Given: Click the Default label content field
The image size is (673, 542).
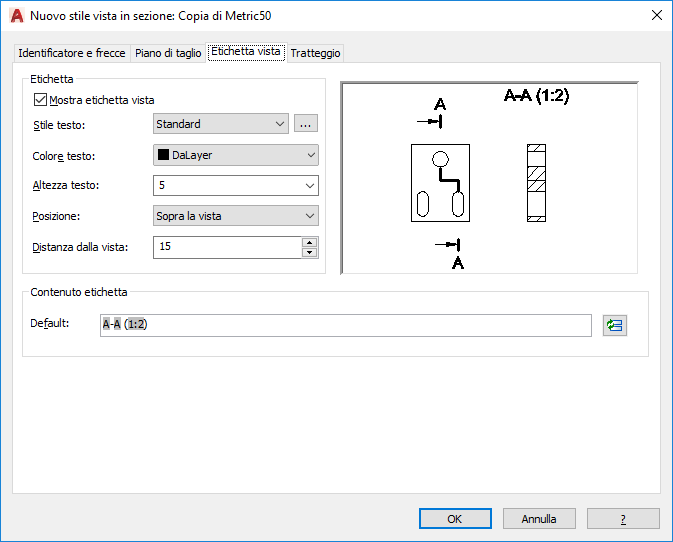Looking at the screenshot, I should point(345,325).
